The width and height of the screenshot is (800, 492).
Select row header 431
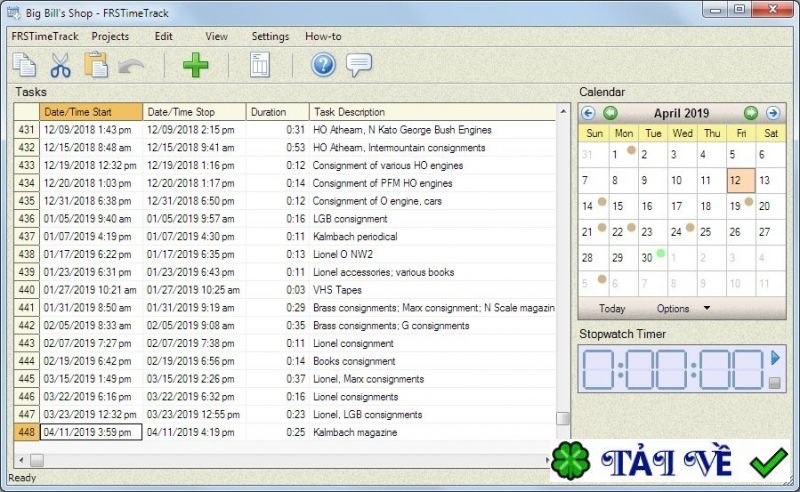coord(27,130)
